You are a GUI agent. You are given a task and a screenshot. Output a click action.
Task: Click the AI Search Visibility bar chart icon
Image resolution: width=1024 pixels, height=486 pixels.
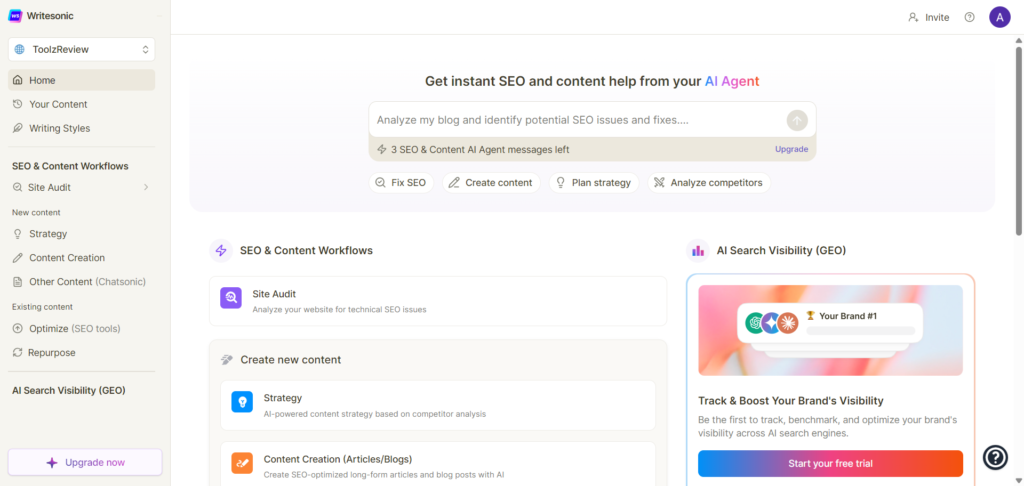[698, 251]
